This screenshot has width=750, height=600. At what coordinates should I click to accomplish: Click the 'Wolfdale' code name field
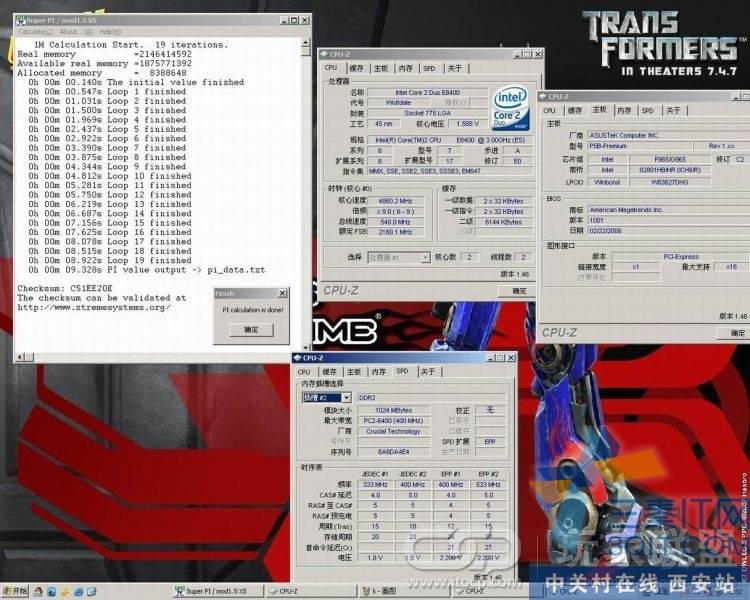(x=398, y=103)
